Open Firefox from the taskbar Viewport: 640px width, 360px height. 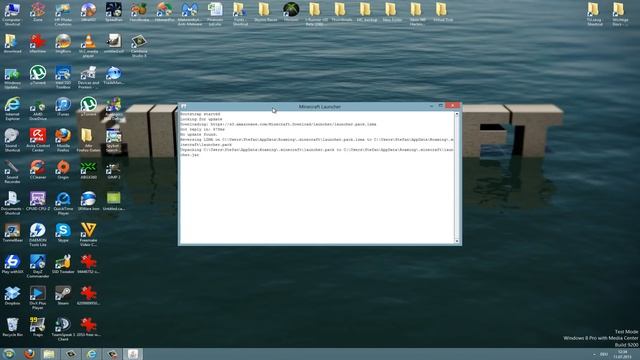point(29,353)
